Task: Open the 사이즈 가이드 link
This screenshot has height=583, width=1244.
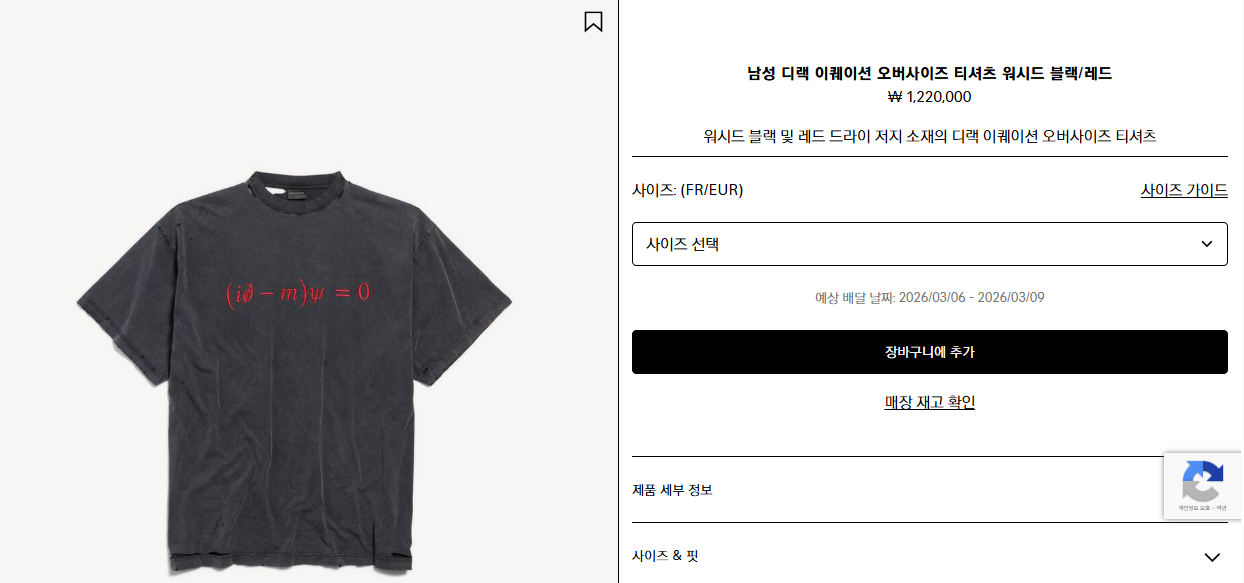Action: 1184,190
